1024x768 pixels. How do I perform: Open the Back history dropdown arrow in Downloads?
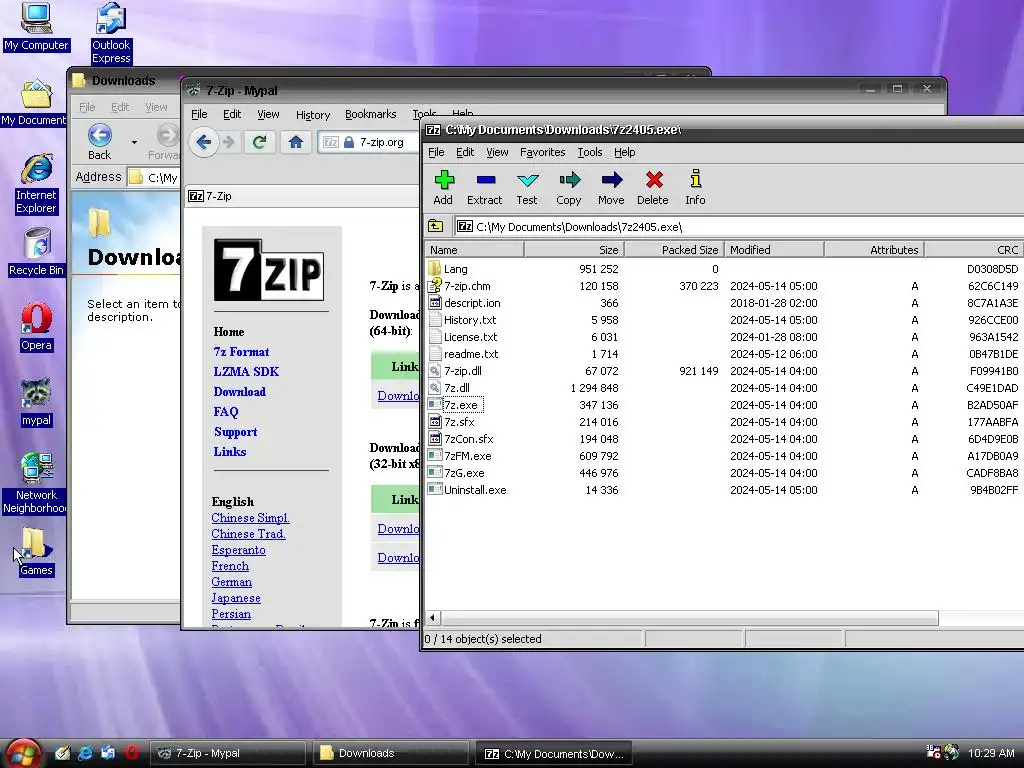click(135, 142)
